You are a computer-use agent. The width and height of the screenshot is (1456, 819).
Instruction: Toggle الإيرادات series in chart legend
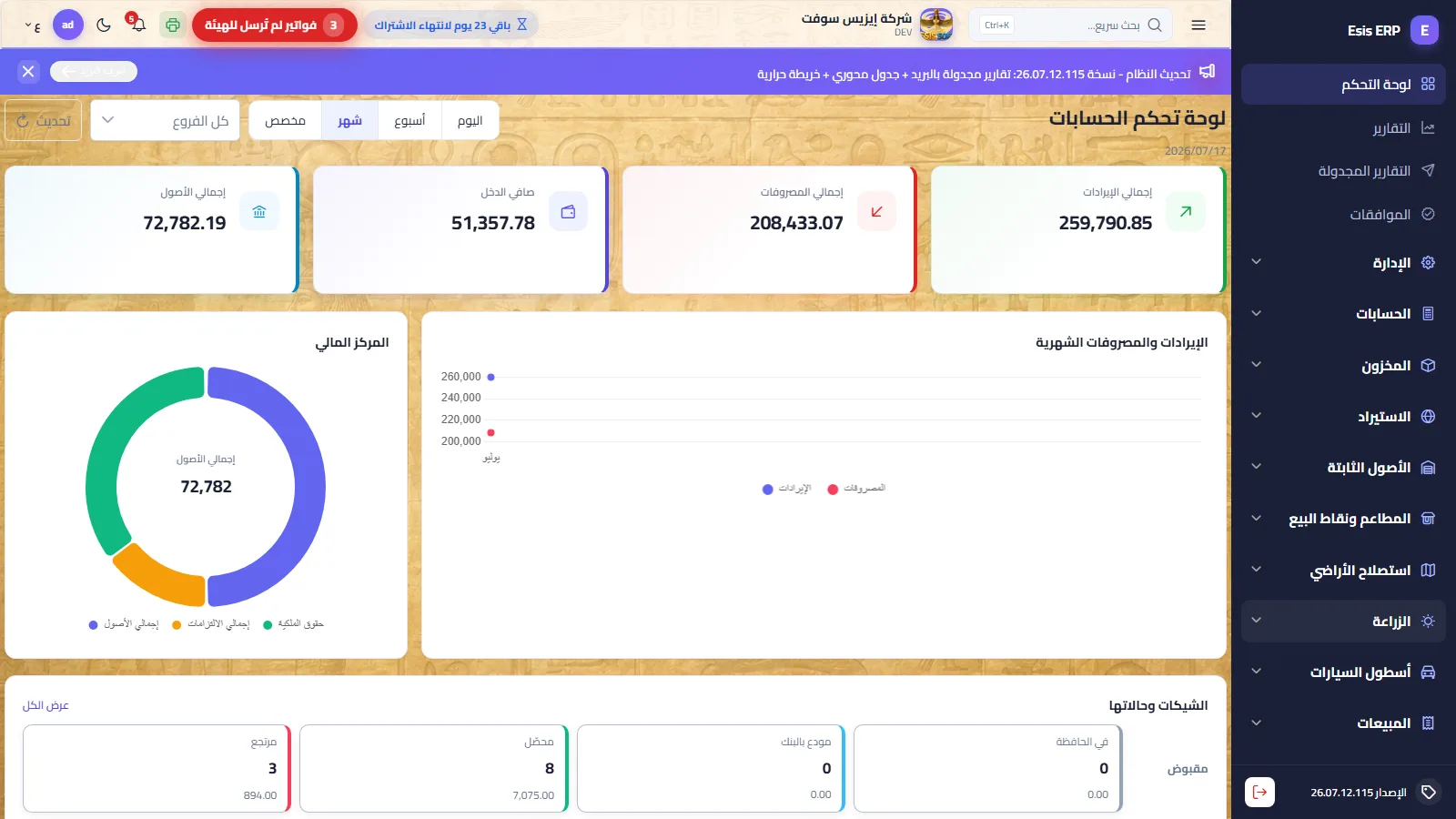[x=787, y=489]
